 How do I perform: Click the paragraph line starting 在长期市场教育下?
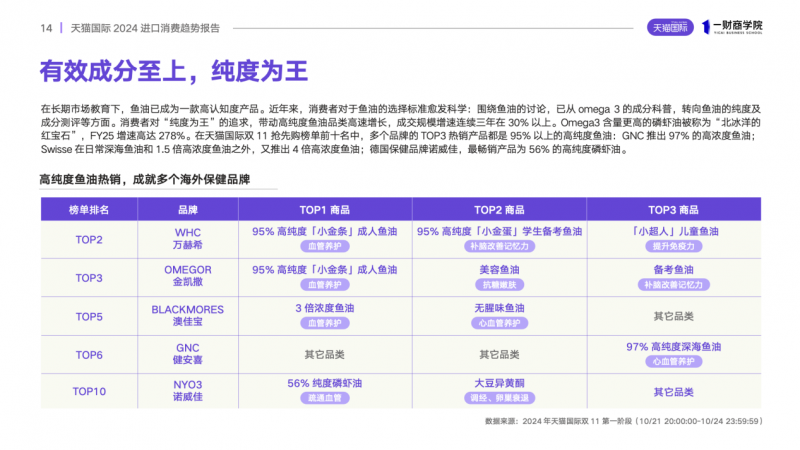coord(401,109)
